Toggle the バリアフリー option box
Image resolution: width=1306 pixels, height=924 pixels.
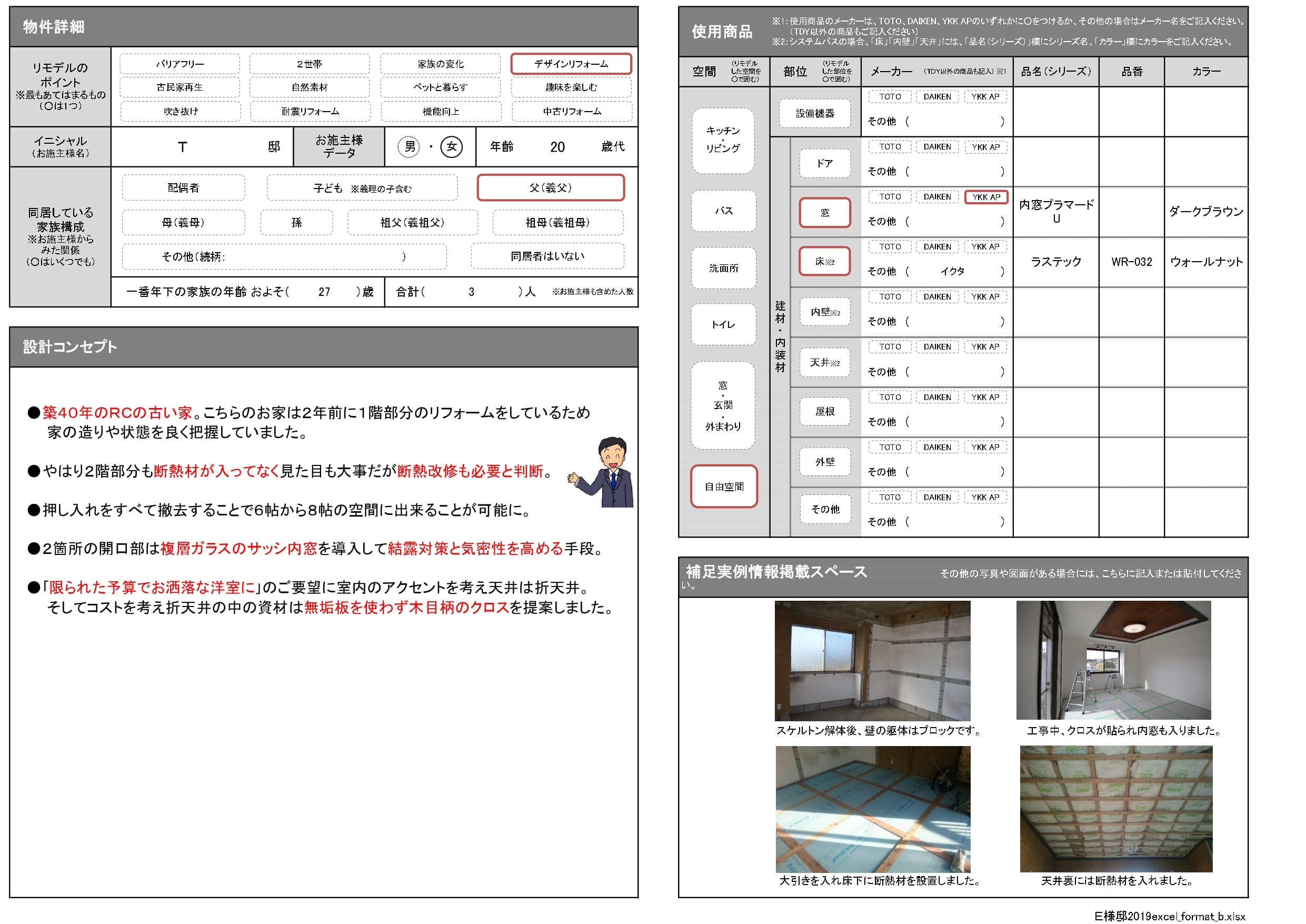(180, 64)
